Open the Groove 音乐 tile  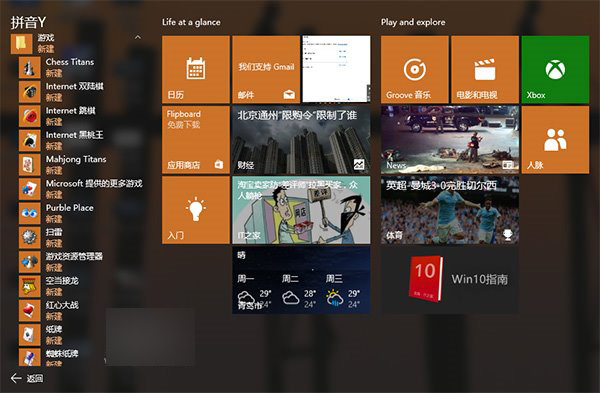coord(414,70)
